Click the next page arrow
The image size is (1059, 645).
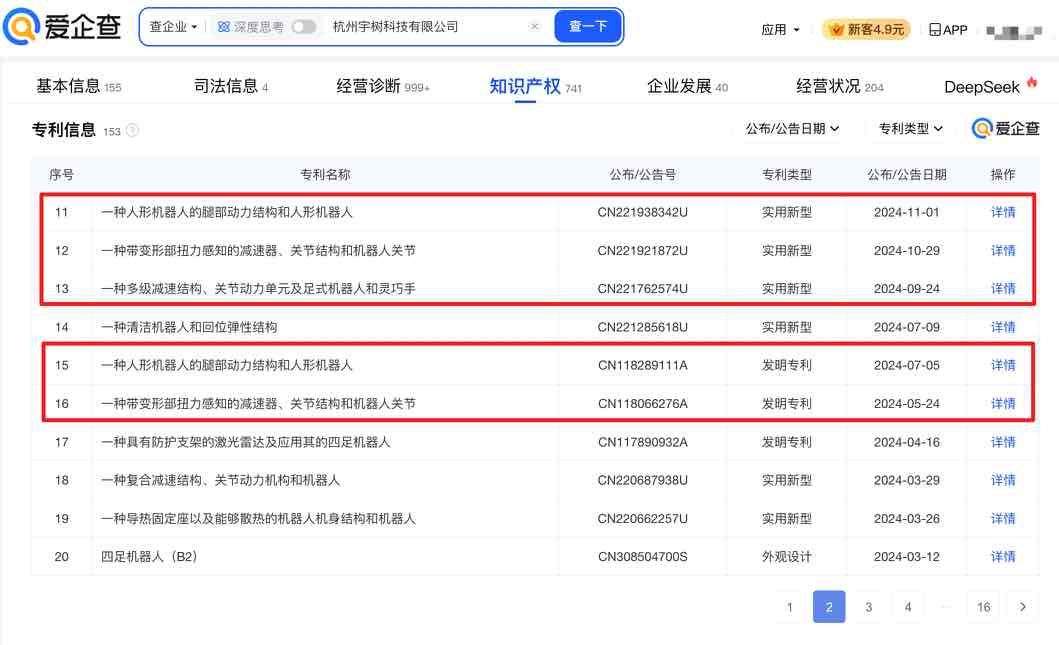(1023, 607)
